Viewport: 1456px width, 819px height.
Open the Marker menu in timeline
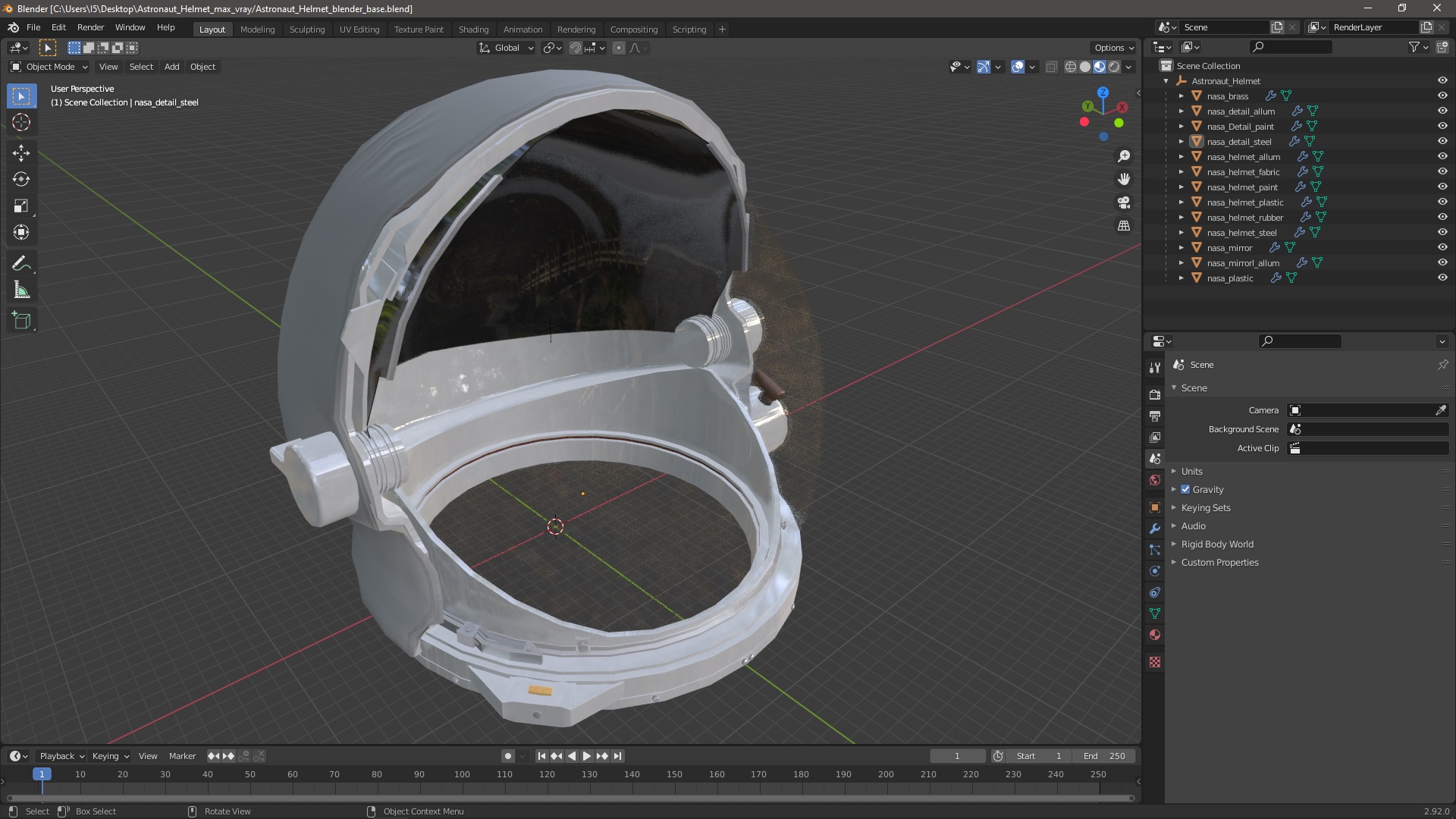(182, 756)
